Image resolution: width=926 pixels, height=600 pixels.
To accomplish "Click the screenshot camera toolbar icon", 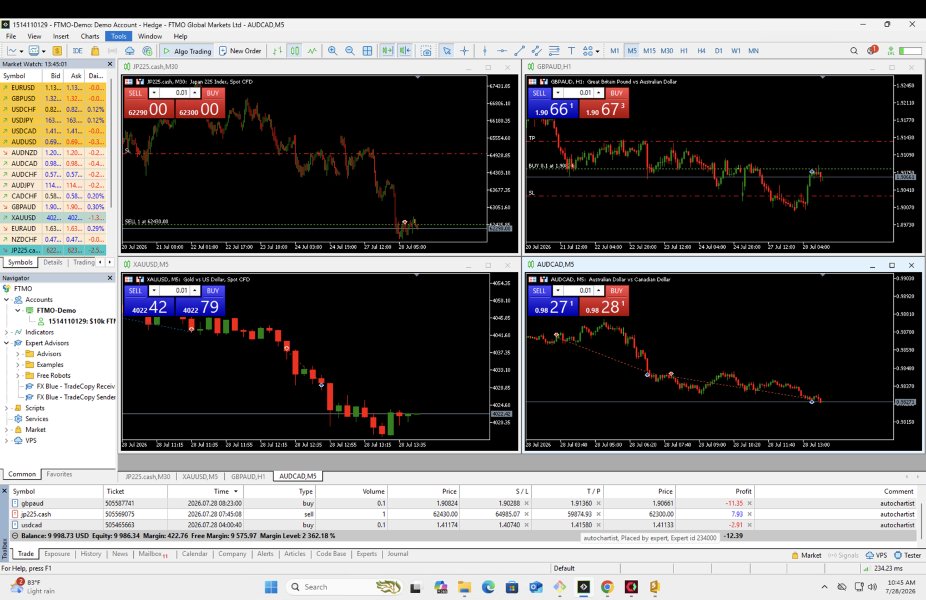I will coord(426,51).
